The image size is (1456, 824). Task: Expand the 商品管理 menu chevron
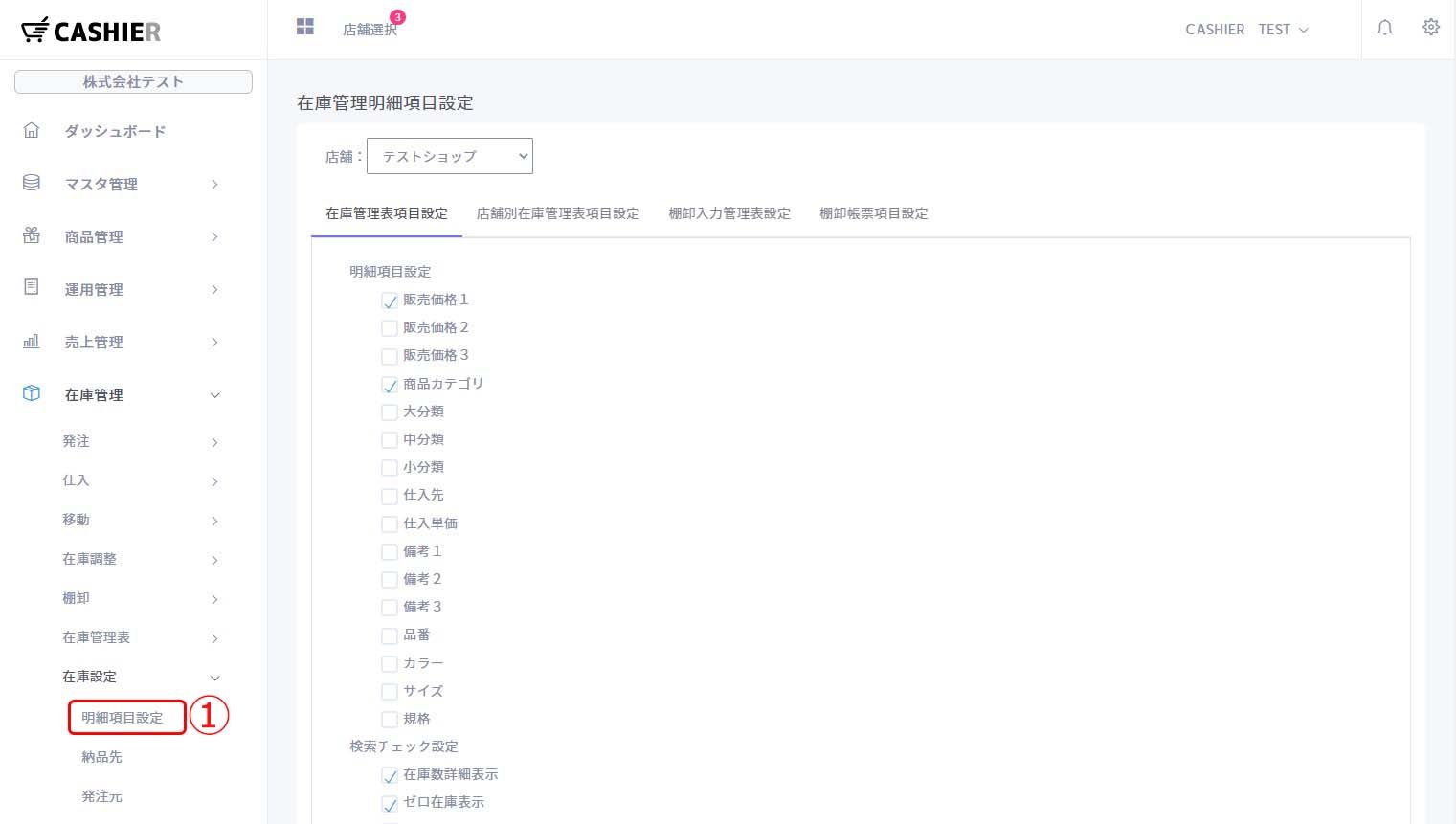click(214, 236)
